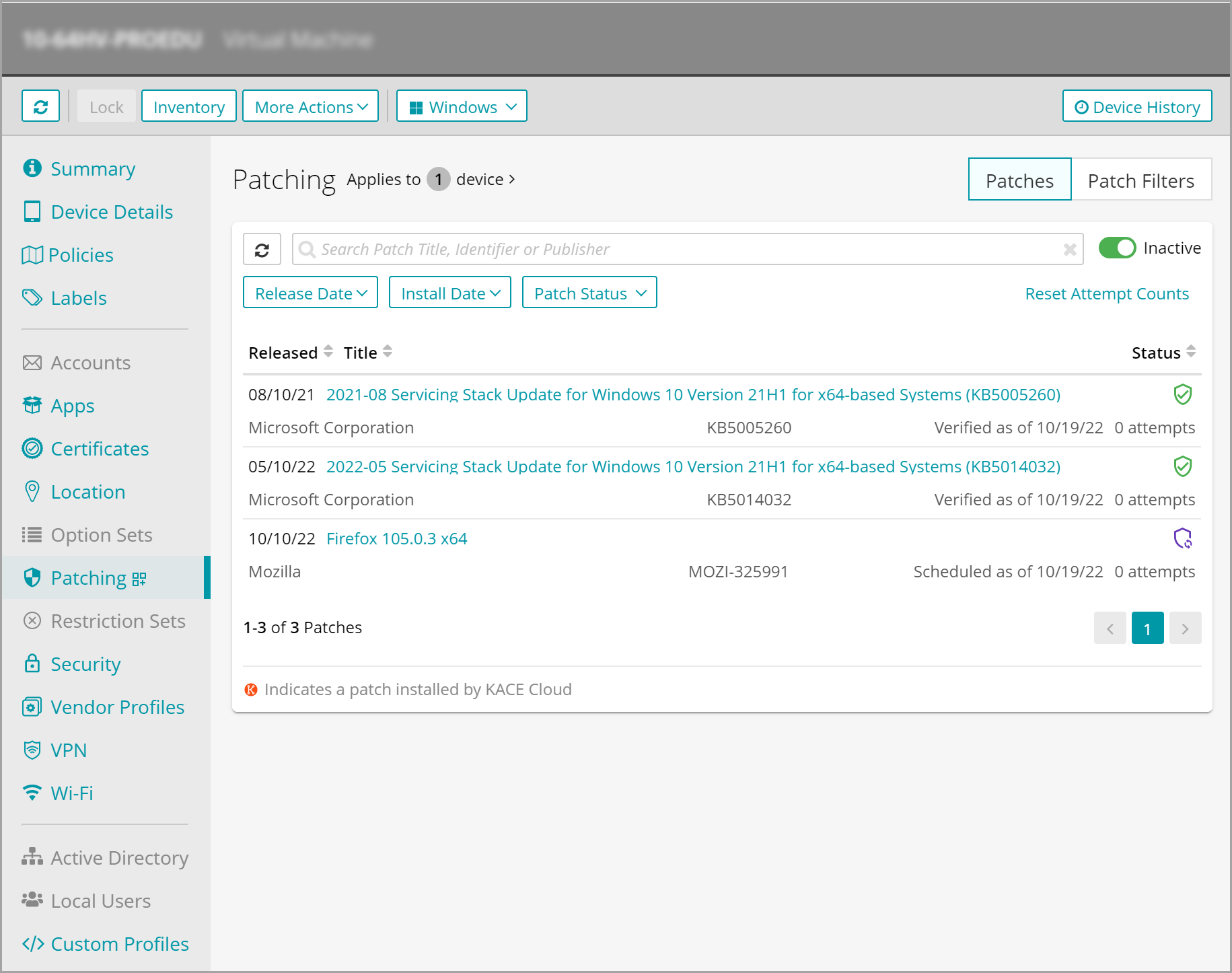Click the Device History button
Image resolution: width=1232 pixels, height=973 pixels.
[1137, 107]
